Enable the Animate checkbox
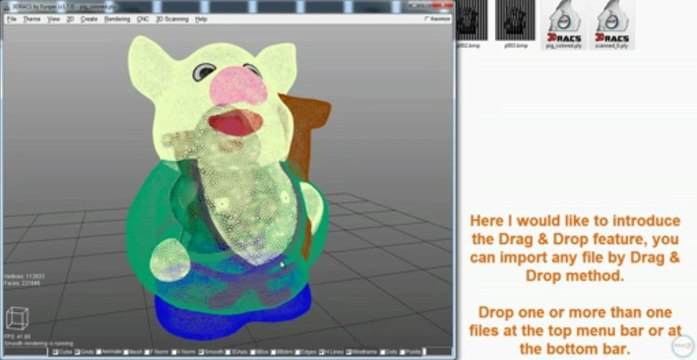Viewport: 697px width, 360px height. click(x=99, y=352)
